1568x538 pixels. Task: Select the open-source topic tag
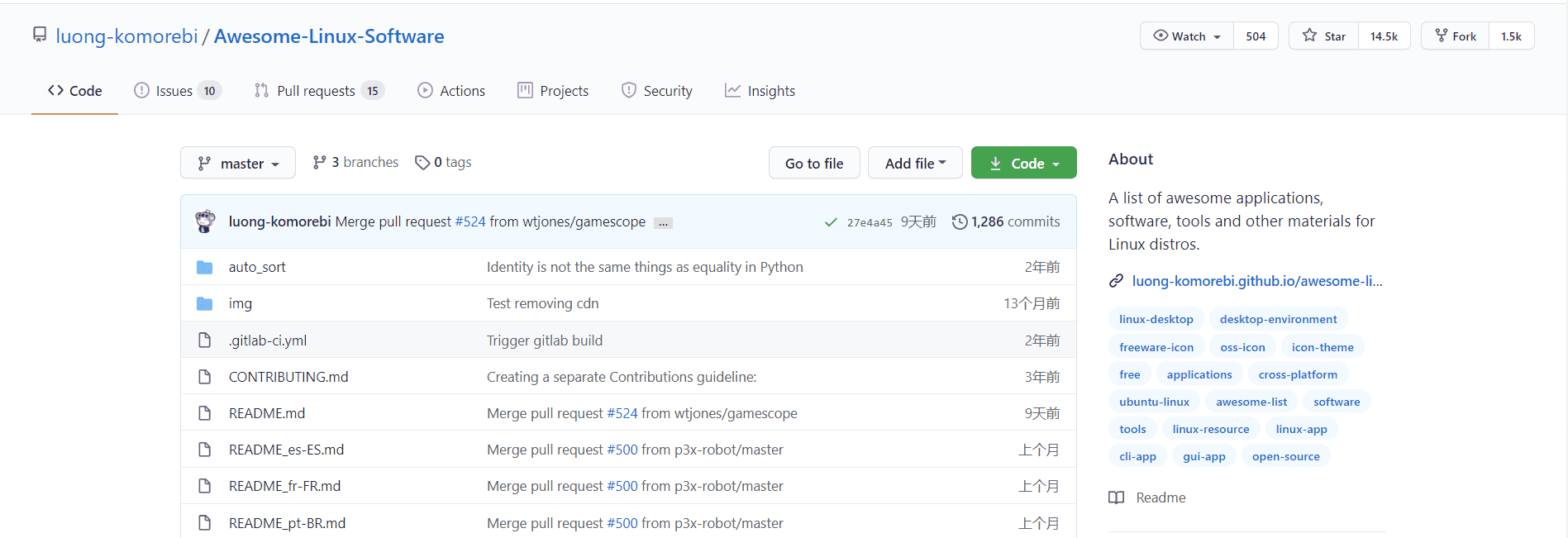(1285, 456)
